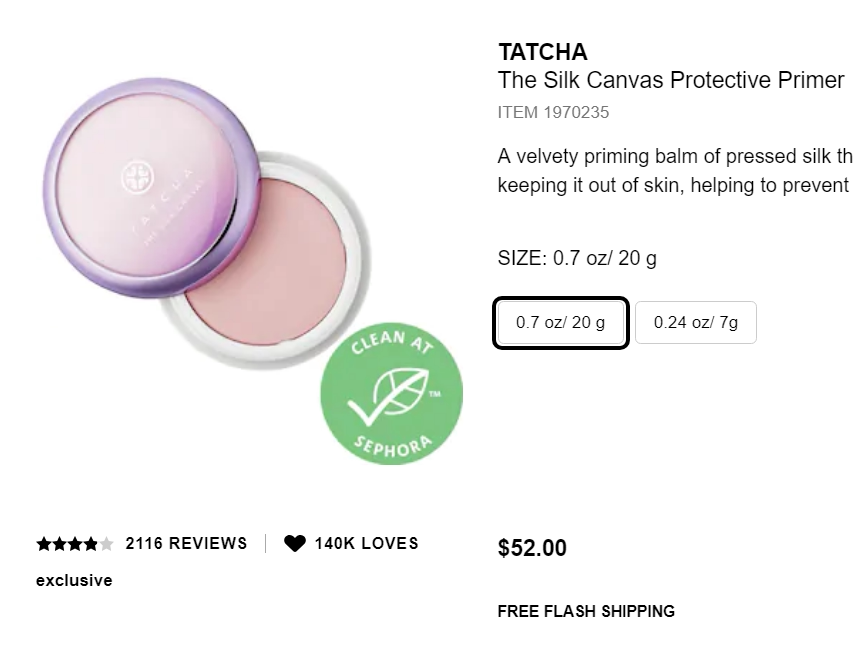The height and width of the screenshot is (648, 853).
Task: Click the ITEM 1970235 number text
Action: (553, 112)
